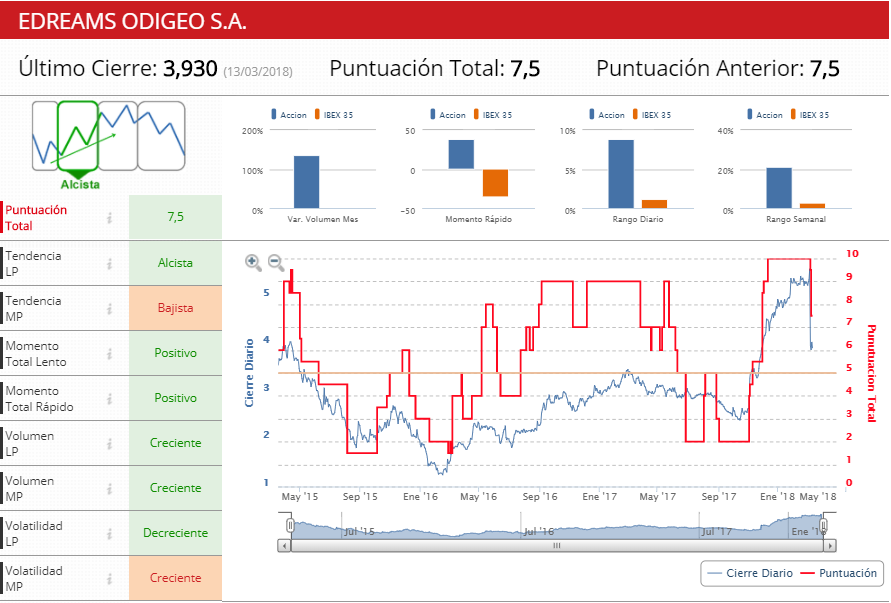Toggle IBEX 35 legend in Rango Diario chart
The height and width of the screenshot is (603, 891).
(x=652, y=115)
